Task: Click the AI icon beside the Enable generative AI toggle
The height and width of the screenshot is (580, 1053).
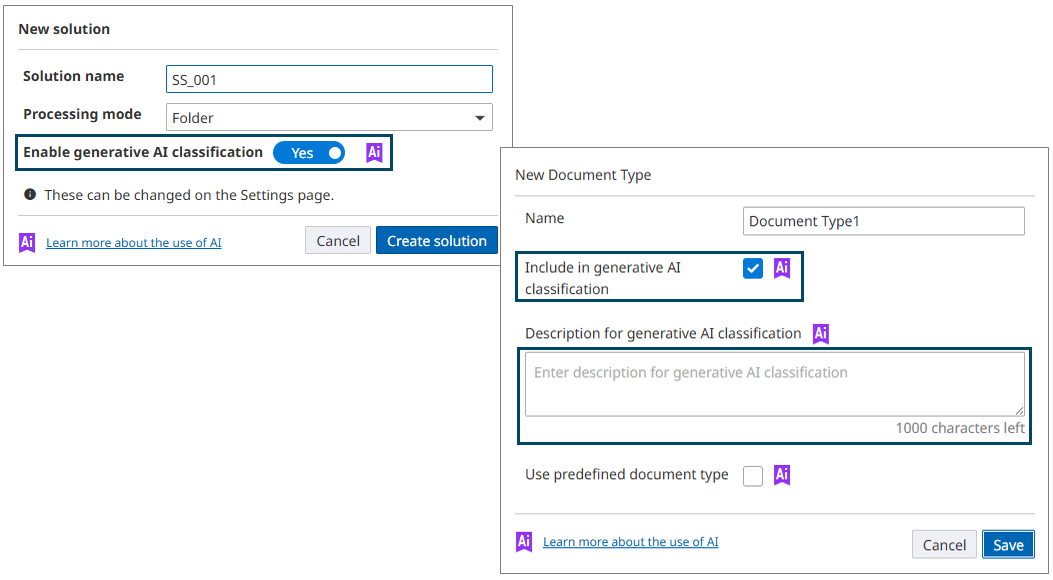Action: tap(374, 152)
